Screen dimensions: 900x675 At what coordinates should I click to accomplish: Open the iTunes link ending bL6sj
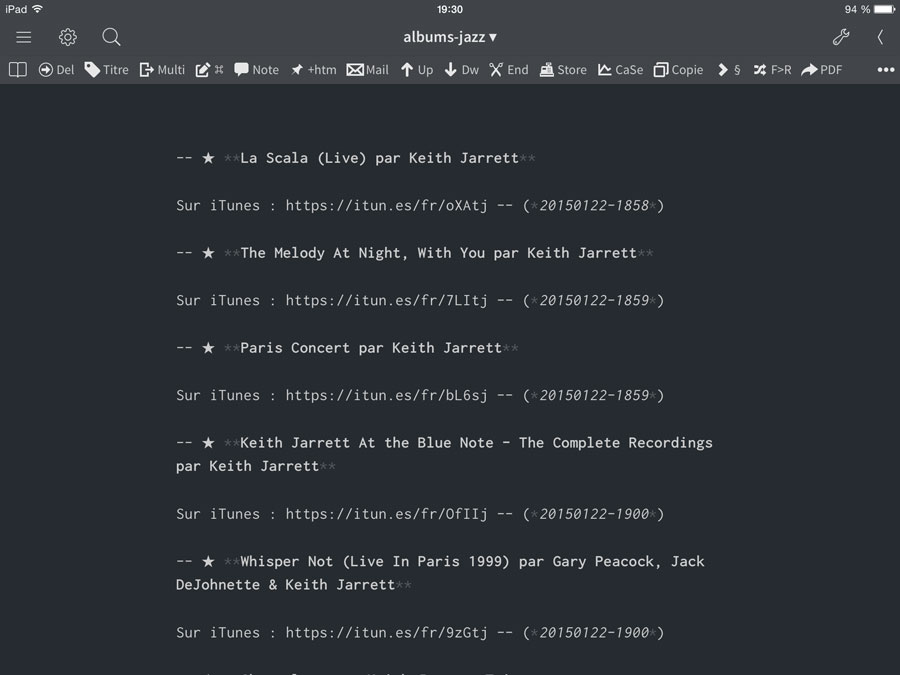tap(386, 395)
